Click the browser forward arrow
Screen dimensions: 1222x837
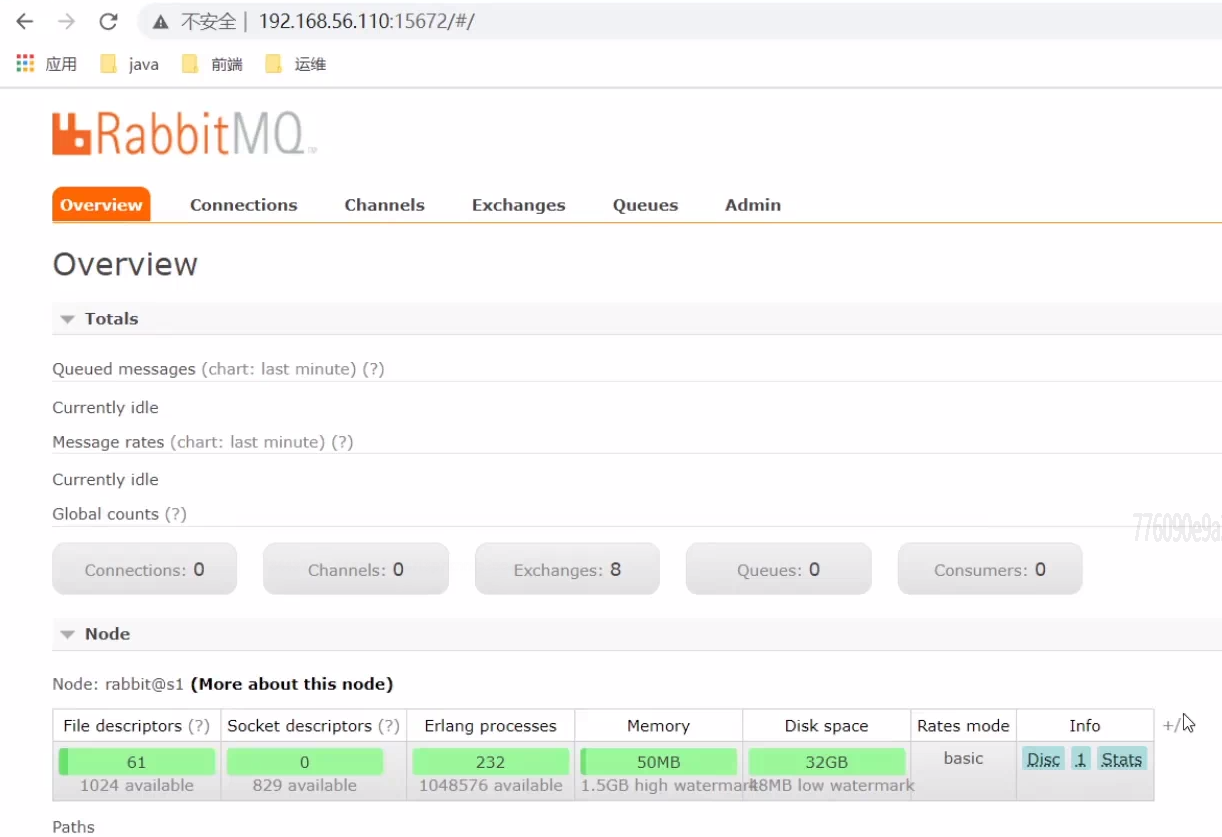[x=66, y=21]
